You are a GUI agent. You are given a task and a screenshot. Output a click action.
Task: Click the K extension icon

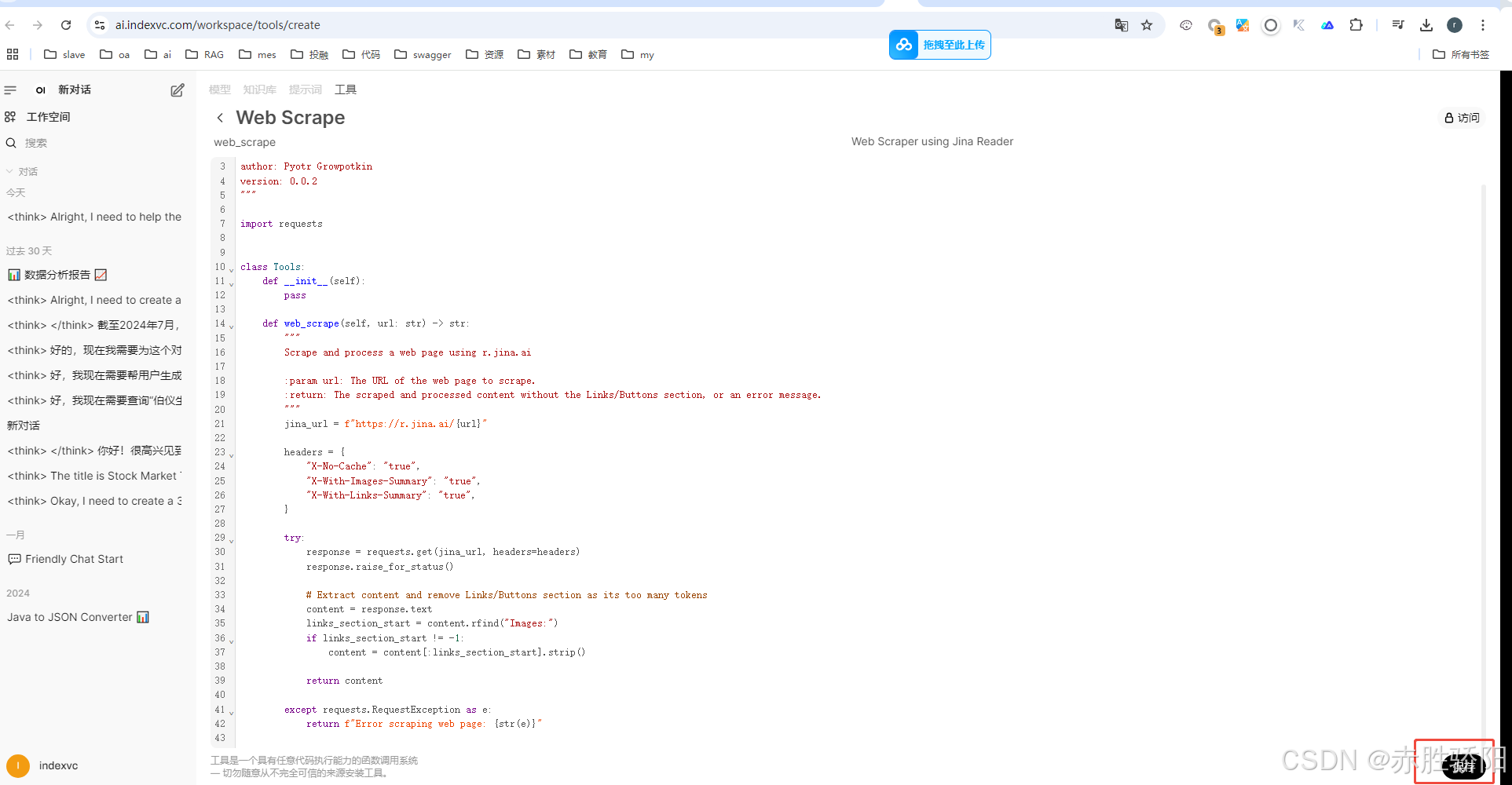(1299, 25)
